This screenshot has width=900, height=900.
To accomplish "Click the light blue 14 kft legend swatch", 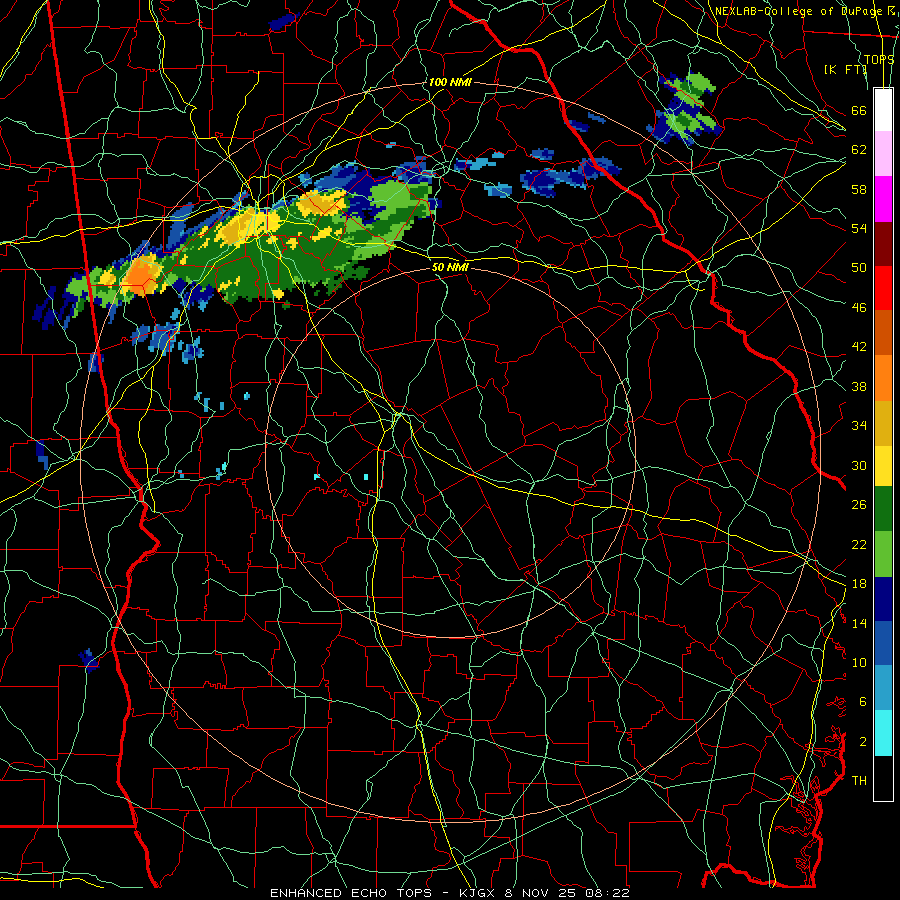I will [x=883, y=688].
